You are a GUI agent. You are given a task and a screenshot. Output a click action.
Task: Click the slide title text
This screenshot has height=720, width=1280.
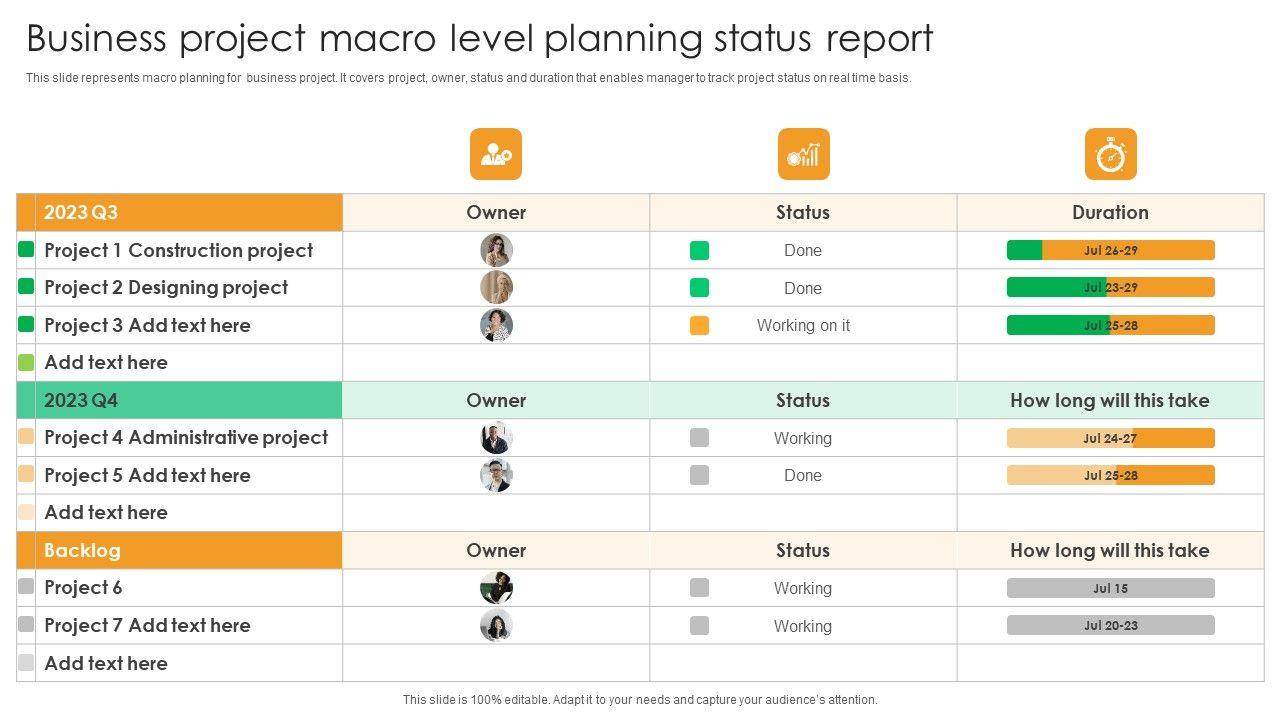point(479,38)
